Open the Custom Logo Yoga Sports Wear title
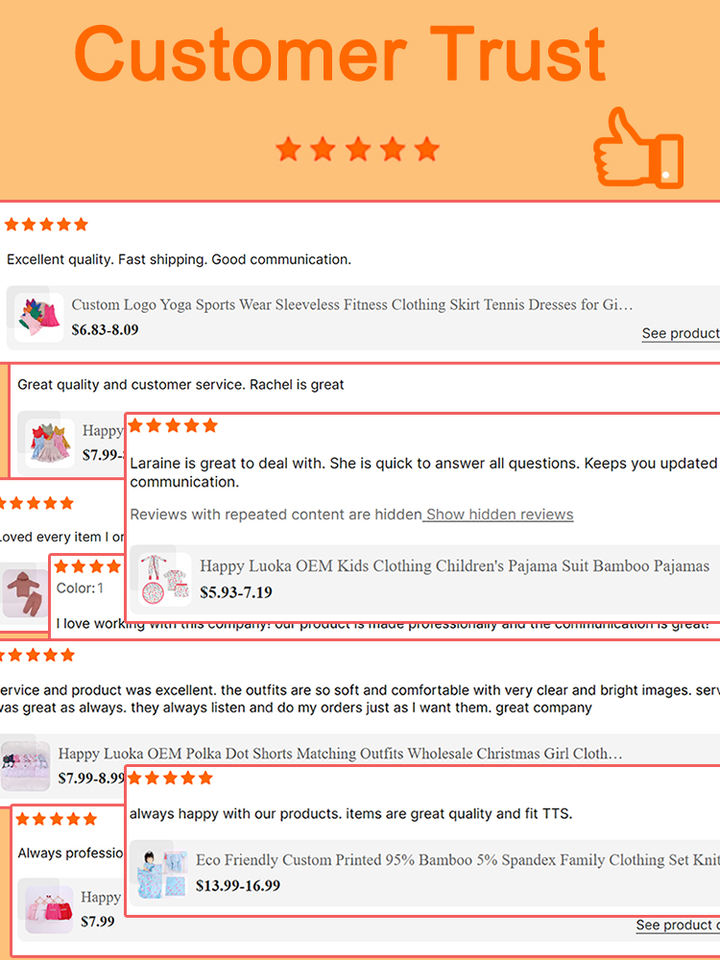Viewport: 720px width, 960px height. pyautogui.click(x=352, y=304)
